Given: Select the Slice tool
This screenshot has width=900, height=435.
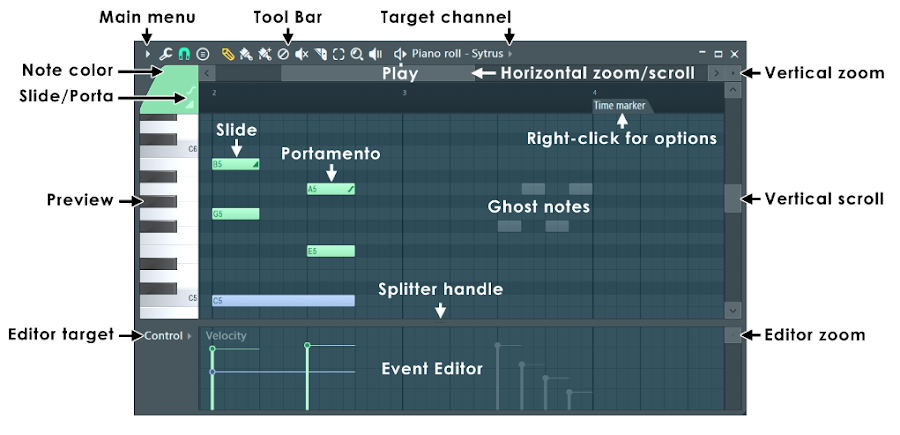Looking at the screenshot, I should click(321, 54).
